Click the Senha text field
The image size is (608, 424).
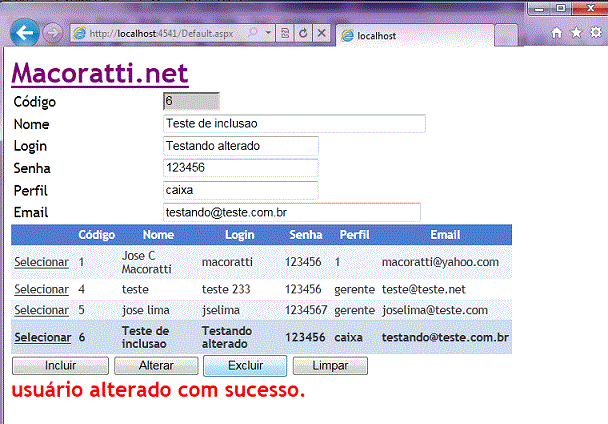pos(241,168)
